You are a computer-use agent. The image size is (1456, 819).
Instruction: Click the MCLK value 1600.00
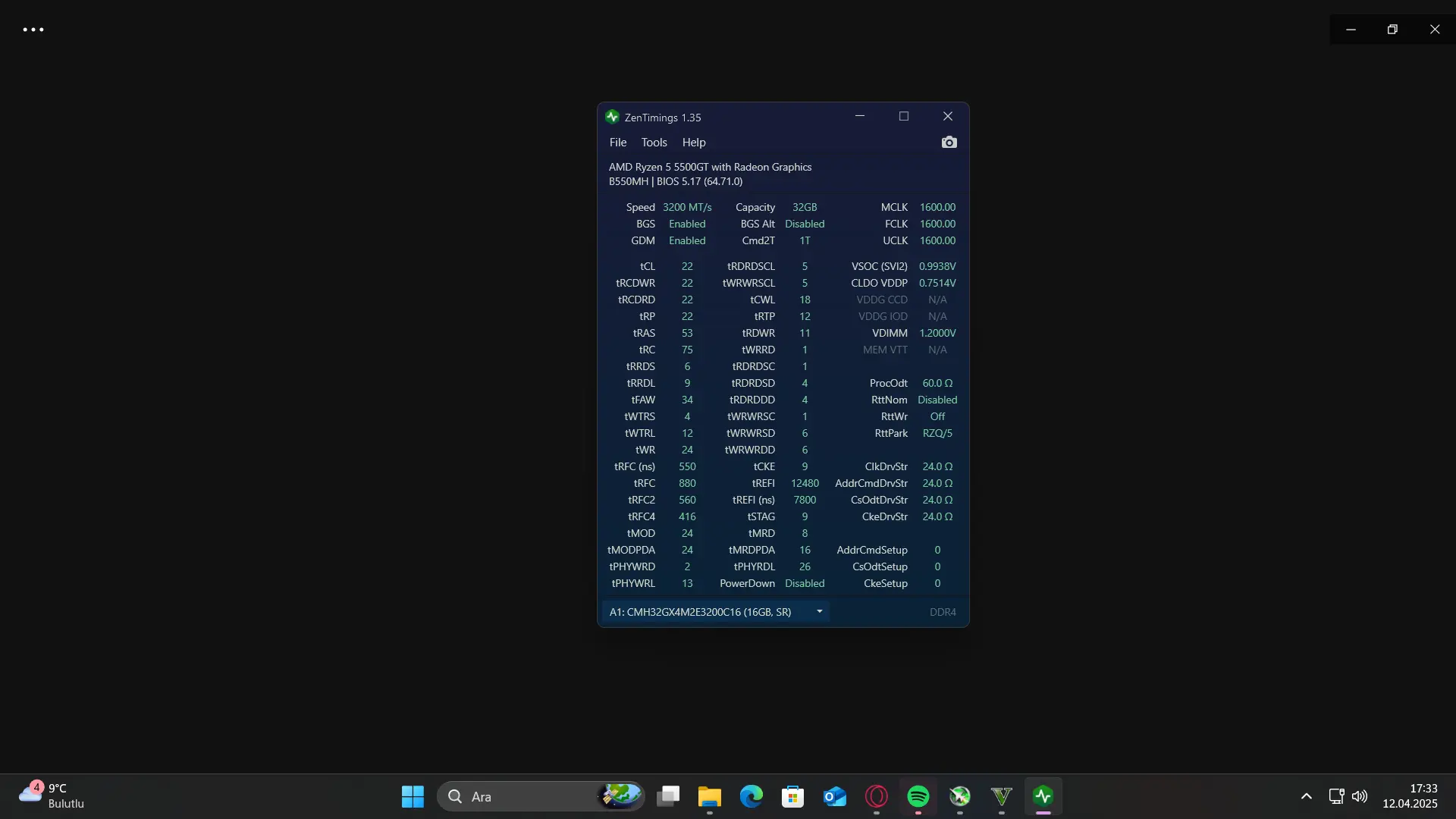937,207
